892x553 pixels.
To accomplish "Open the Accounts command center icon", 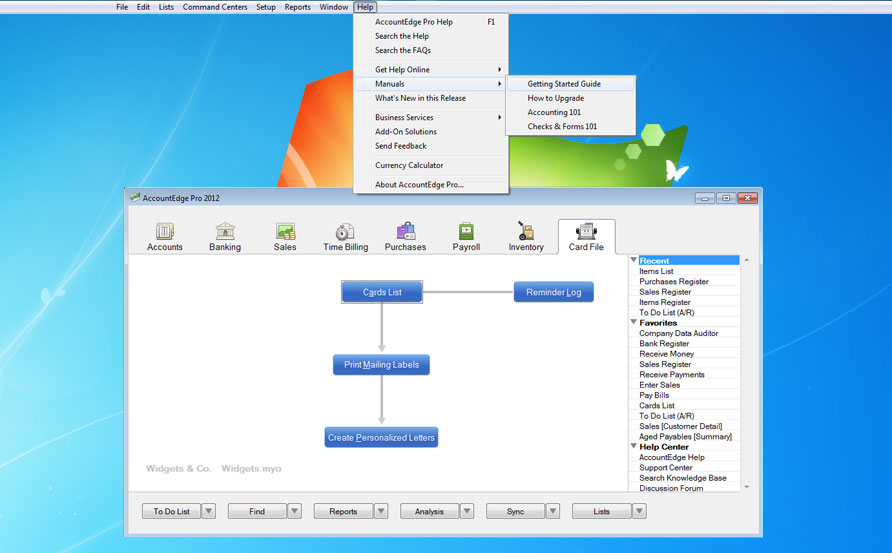I will (165, 232).
